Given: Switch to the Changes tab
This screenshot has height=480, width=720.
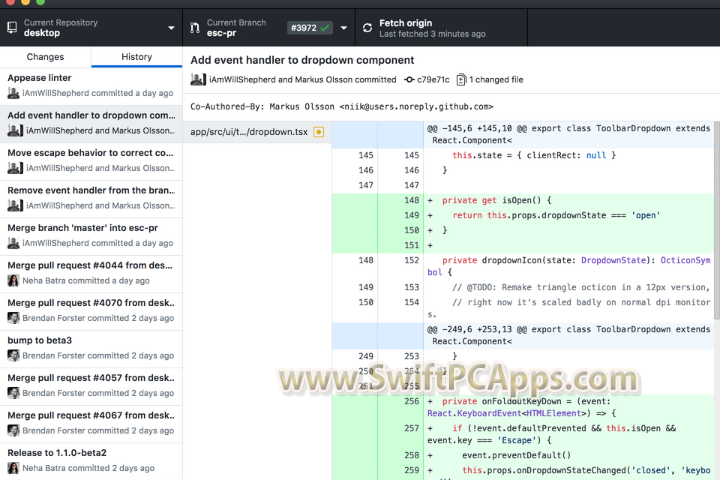Looking at the screenshot, I should point(45,57).
